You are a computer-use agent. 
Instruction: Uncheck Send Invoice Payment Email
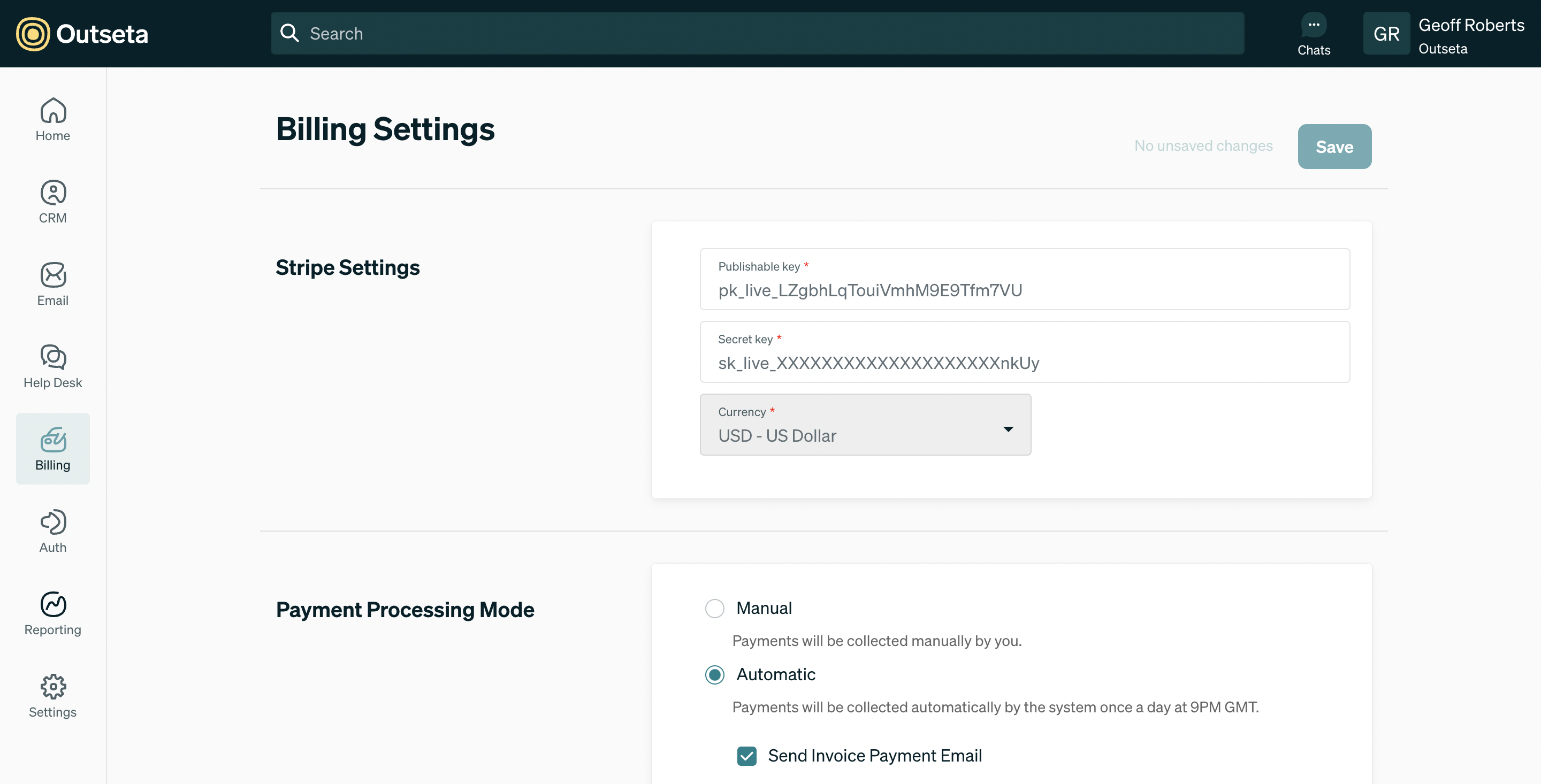(x=746, y=755)
